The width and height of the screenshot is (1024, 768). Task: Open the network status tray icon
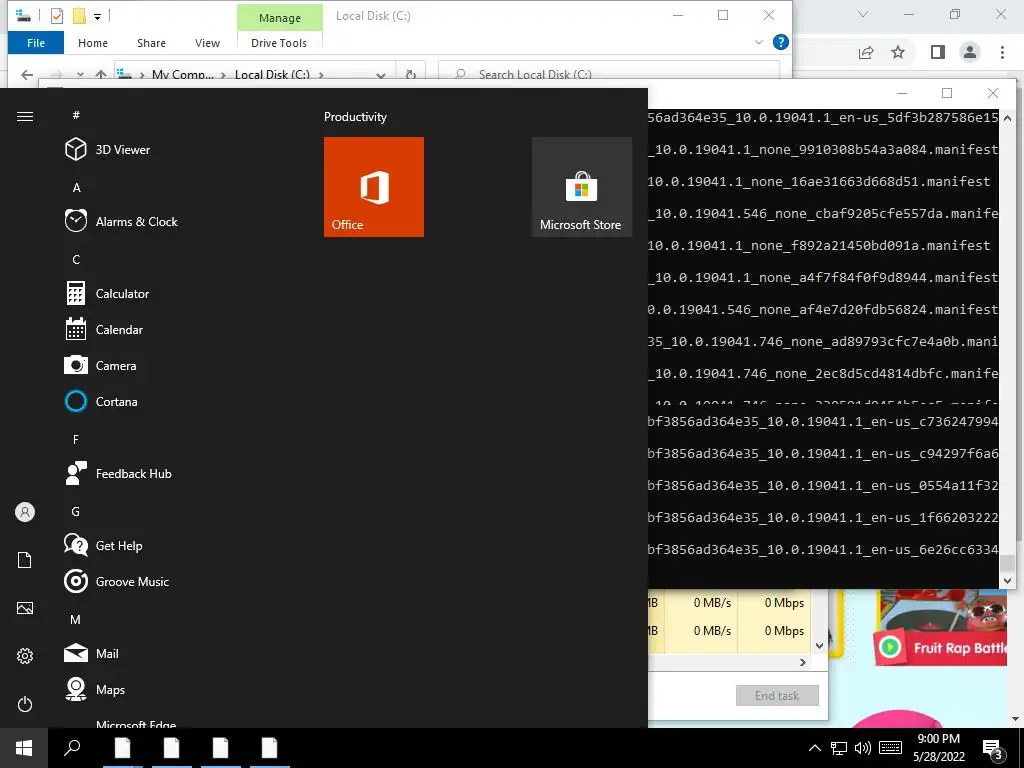(x=839, y=748)
